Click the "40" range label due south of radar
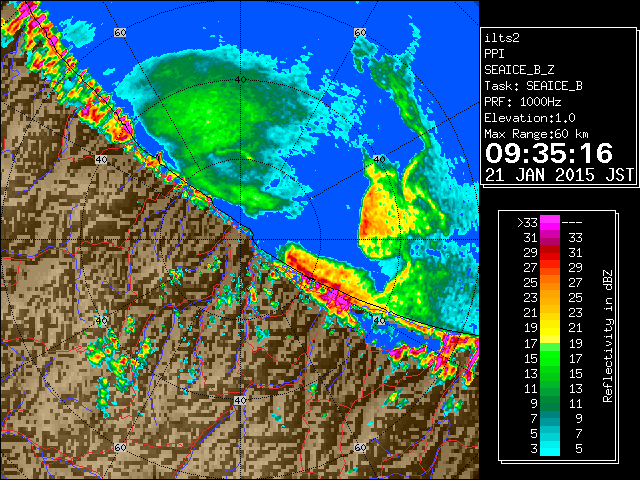 240,400
